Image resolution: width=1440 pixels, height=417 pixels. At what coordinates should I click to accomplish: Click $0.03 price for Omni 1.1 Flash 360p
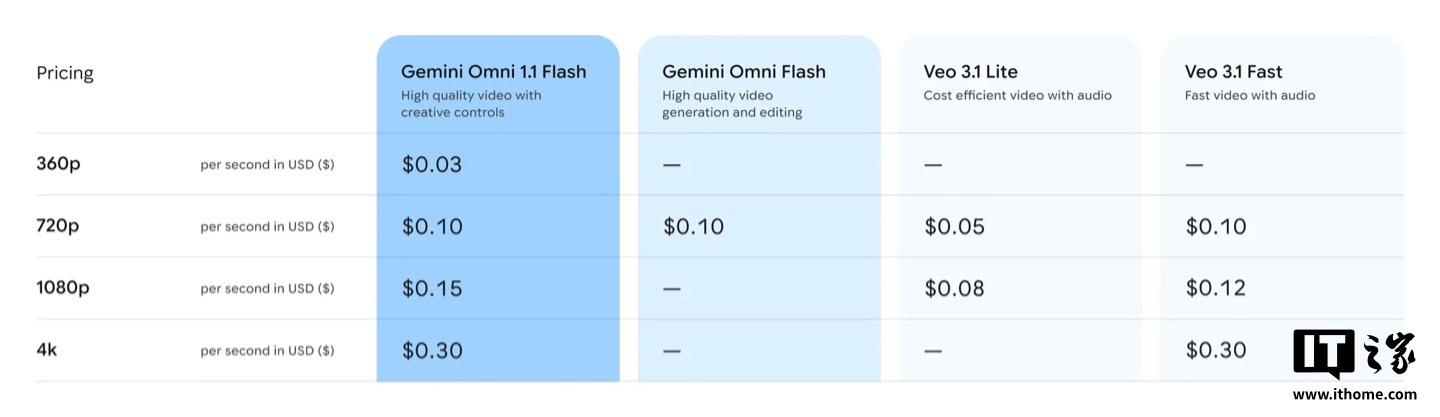[432, 165]
